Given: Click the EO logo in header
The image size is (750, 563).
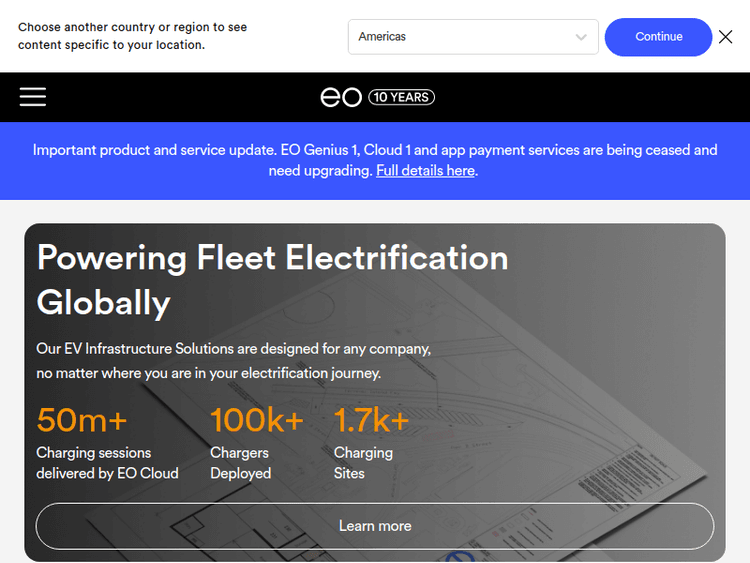Looking at the screenshot, I should click(x=341, y=97).
